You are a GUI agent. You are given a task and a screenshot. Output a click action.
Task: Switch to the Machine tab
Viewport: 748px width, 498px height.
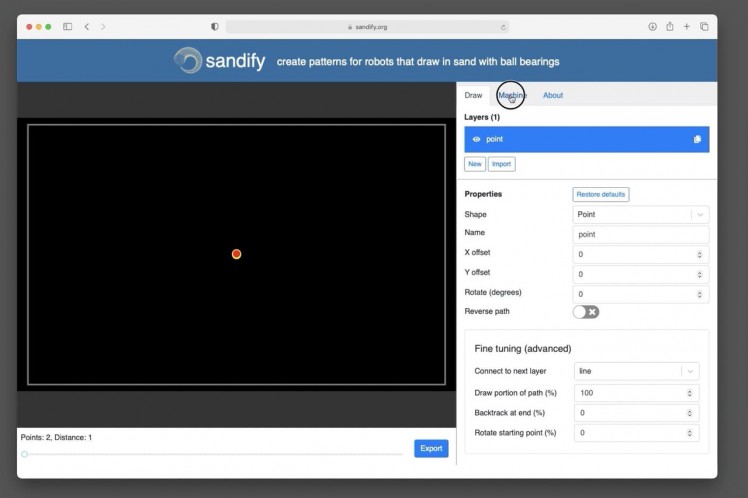point(512,95)
